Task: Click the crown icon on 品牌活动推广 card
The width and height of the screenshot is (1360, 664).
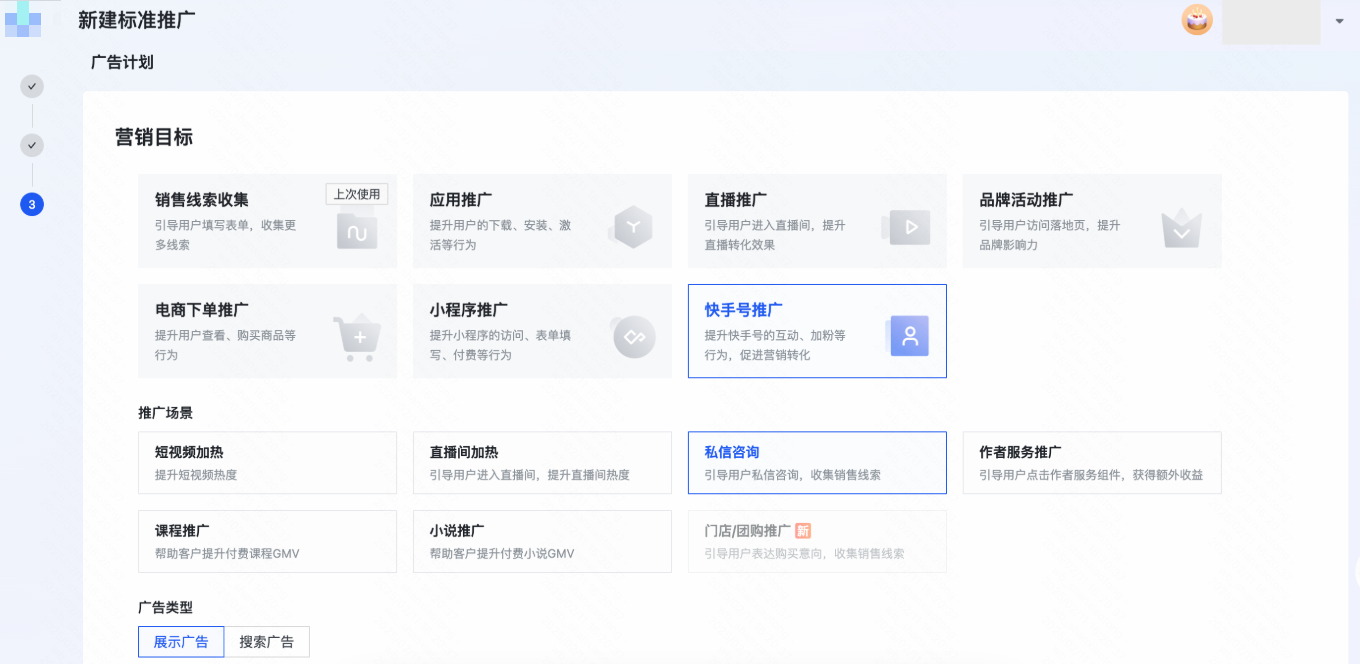Action: tap(1181, 227)
